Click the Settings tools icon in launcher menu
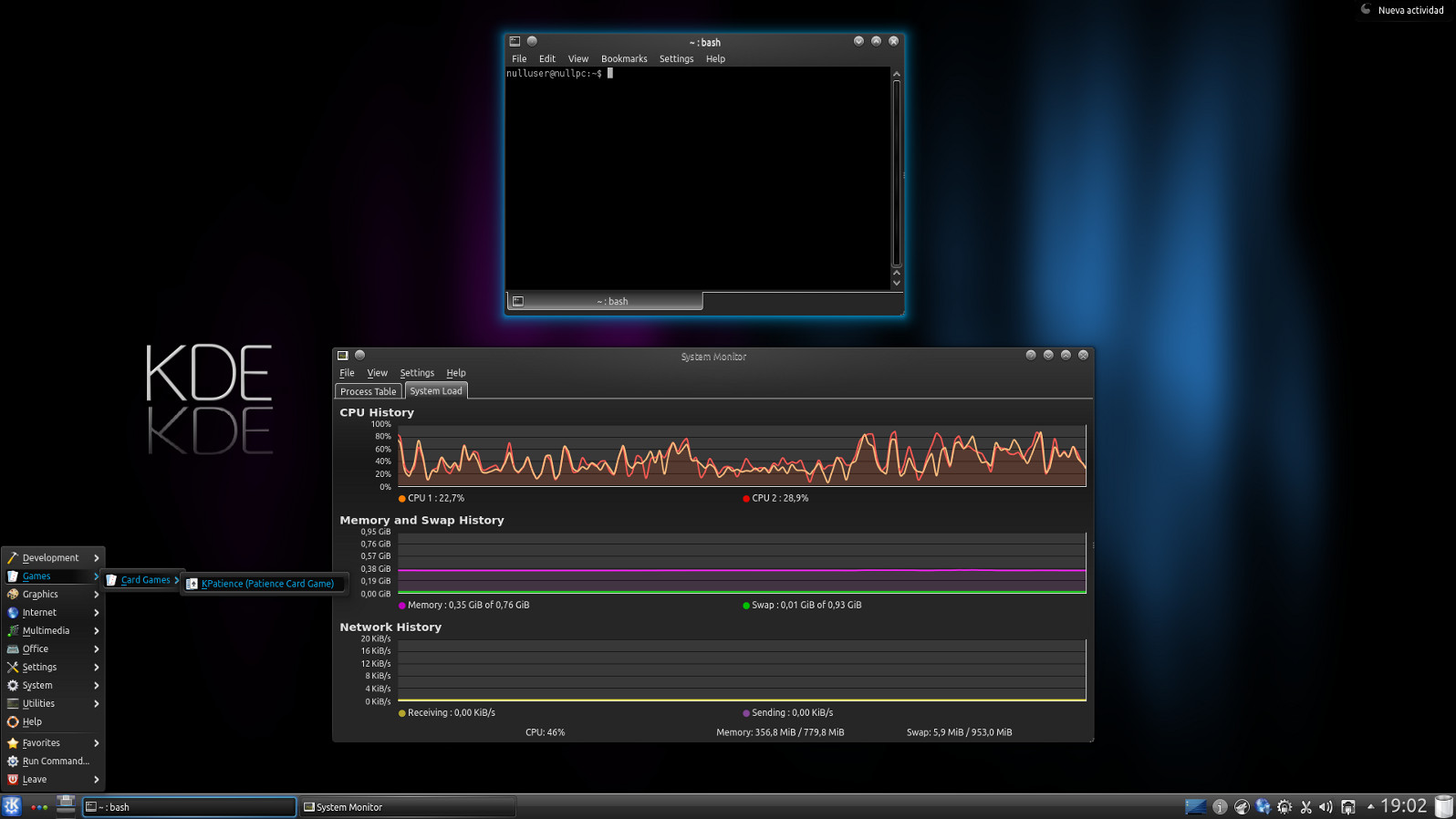 [13, 667]
